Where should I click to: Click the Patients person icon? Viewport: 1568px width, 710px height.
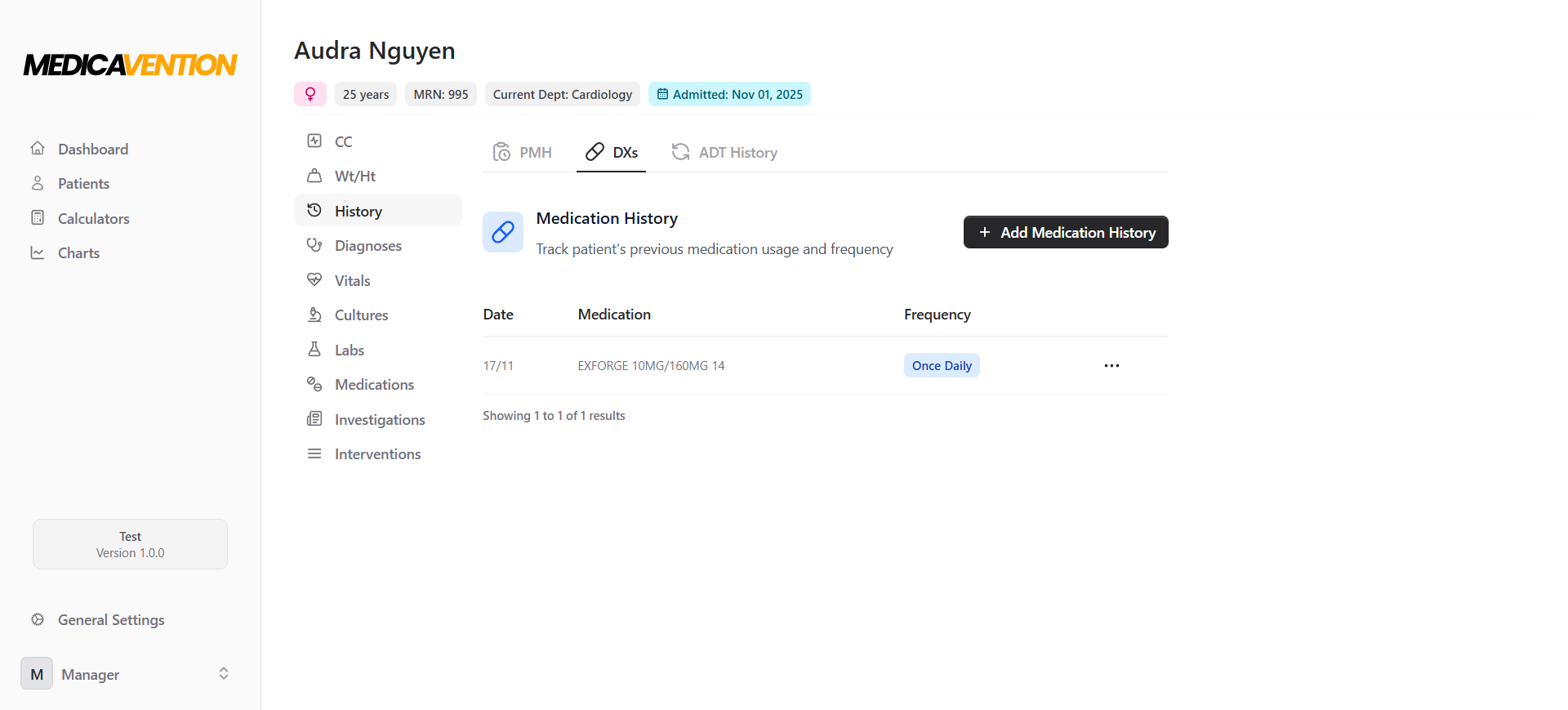tap(38, 183)
